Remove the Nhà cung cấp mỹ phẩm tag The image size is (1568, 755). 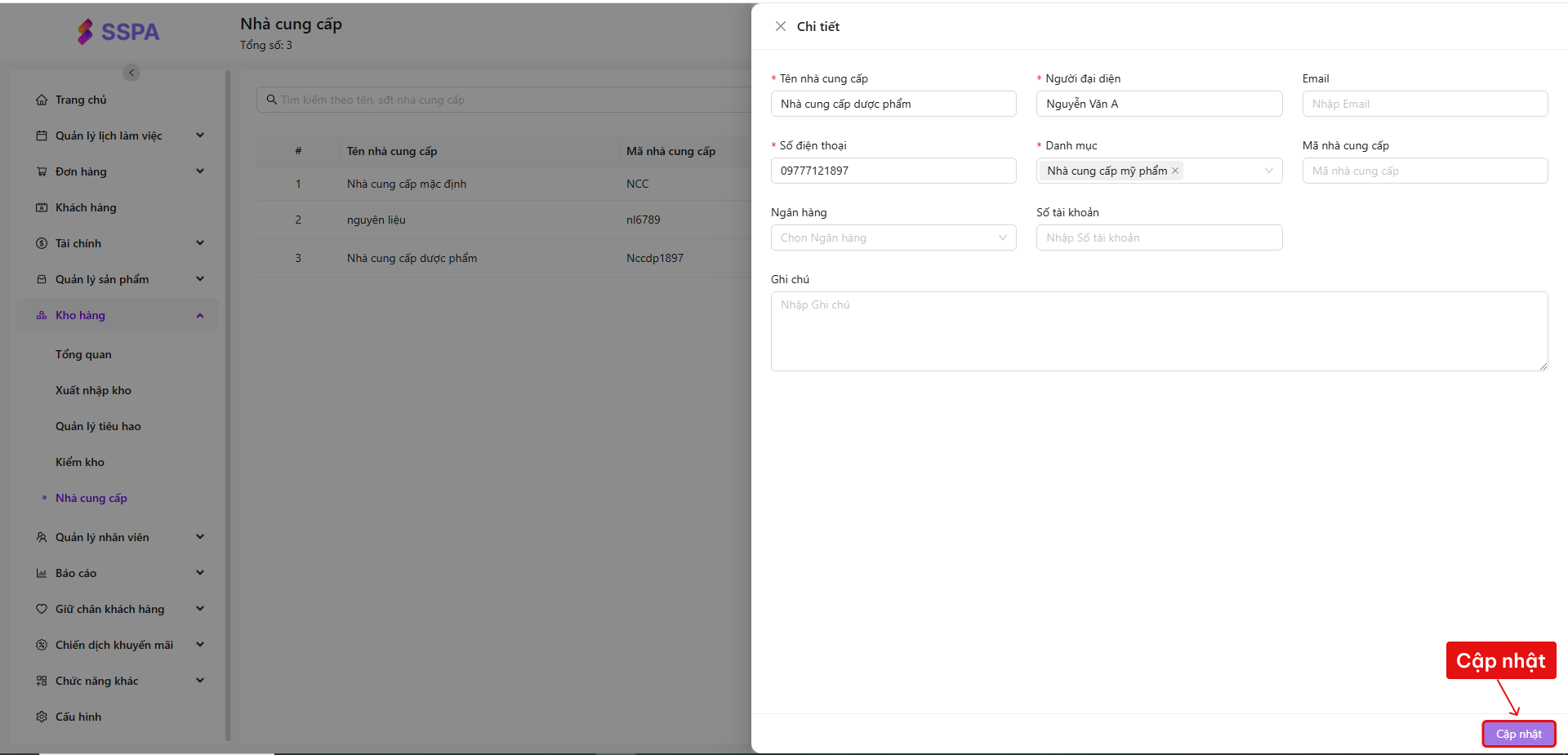point(1175,171)
